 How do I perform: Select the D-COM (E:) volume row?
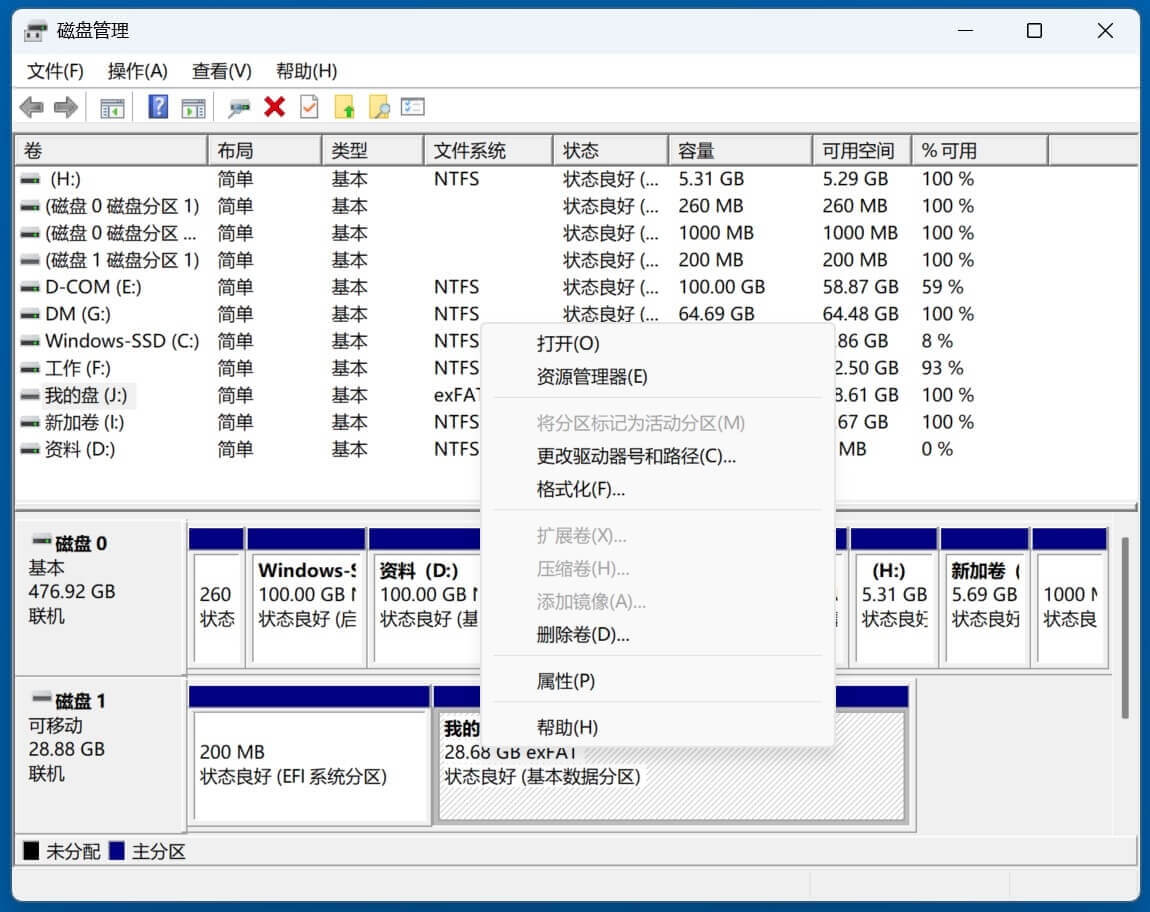tap(93, 287)
